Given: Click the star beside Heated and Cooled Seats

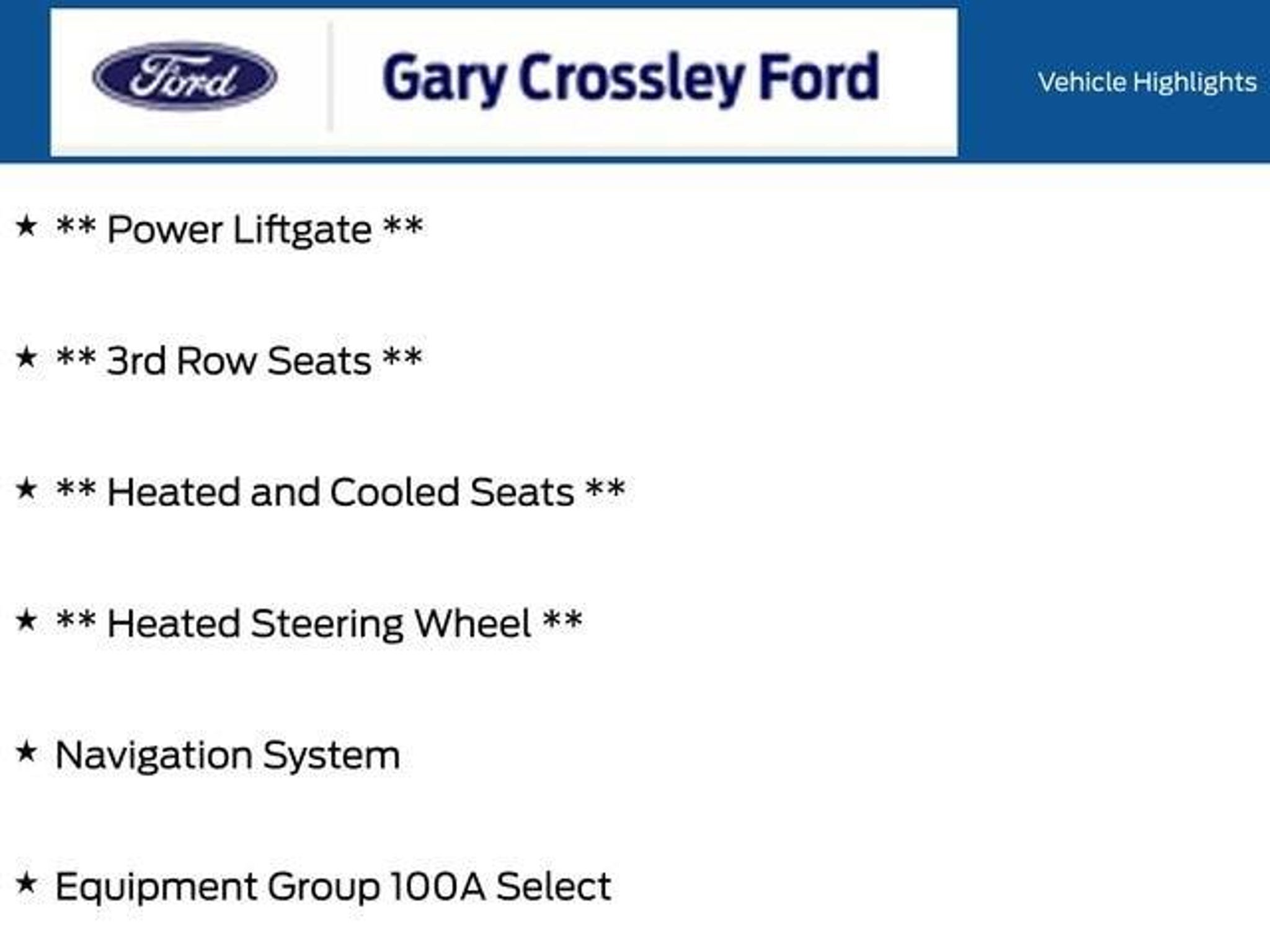Looking at the screenshot, I should tap(27, 488).
